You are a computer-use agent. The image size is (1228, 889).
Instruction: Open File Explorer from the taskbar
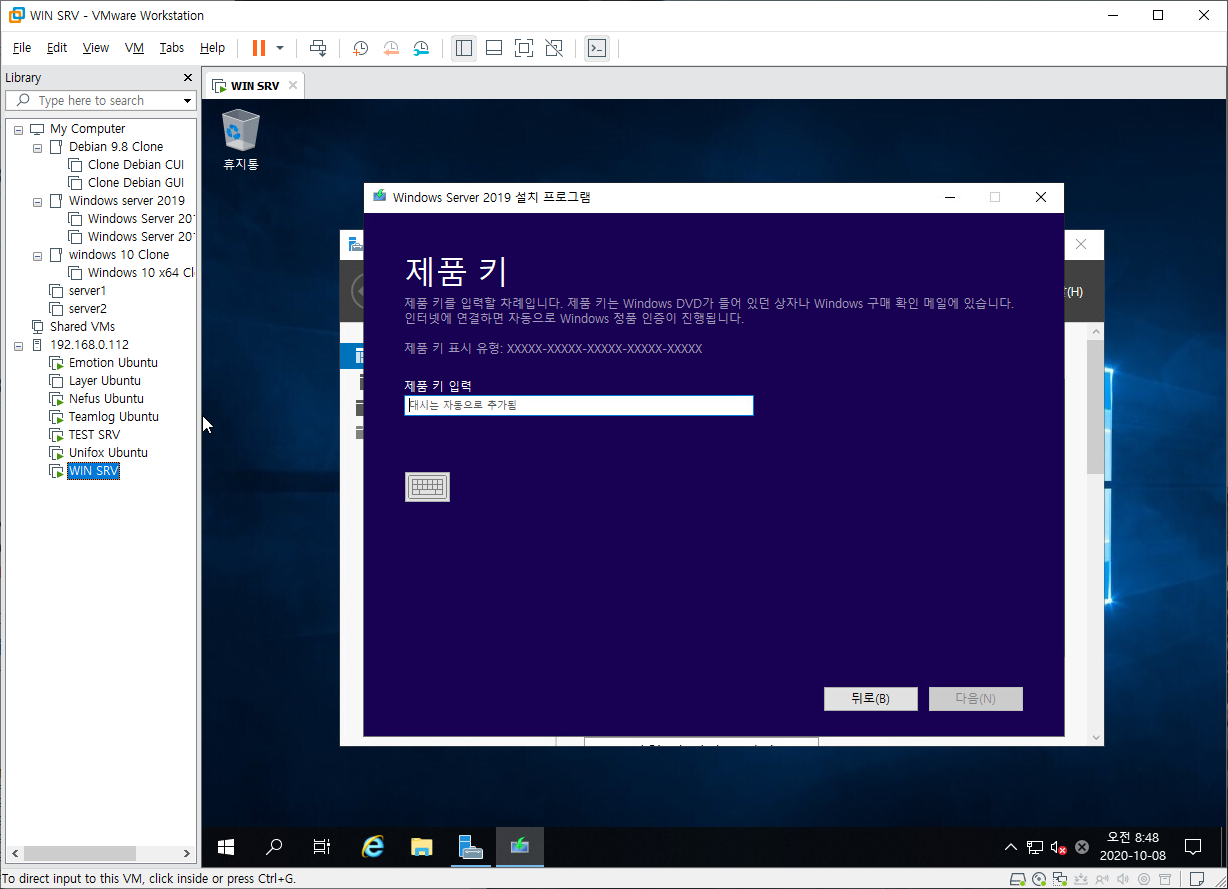click(x=422, y=847)
